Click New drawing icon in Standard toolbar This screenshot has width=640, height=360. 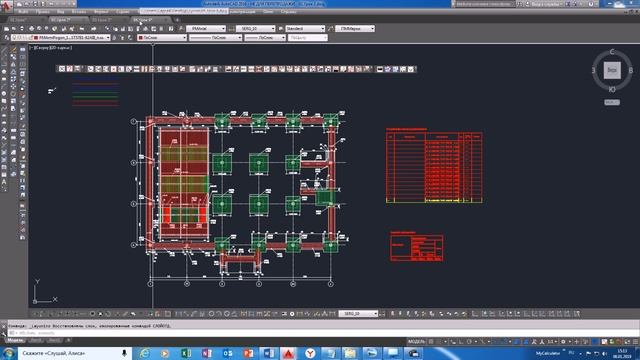click(7, 29)
